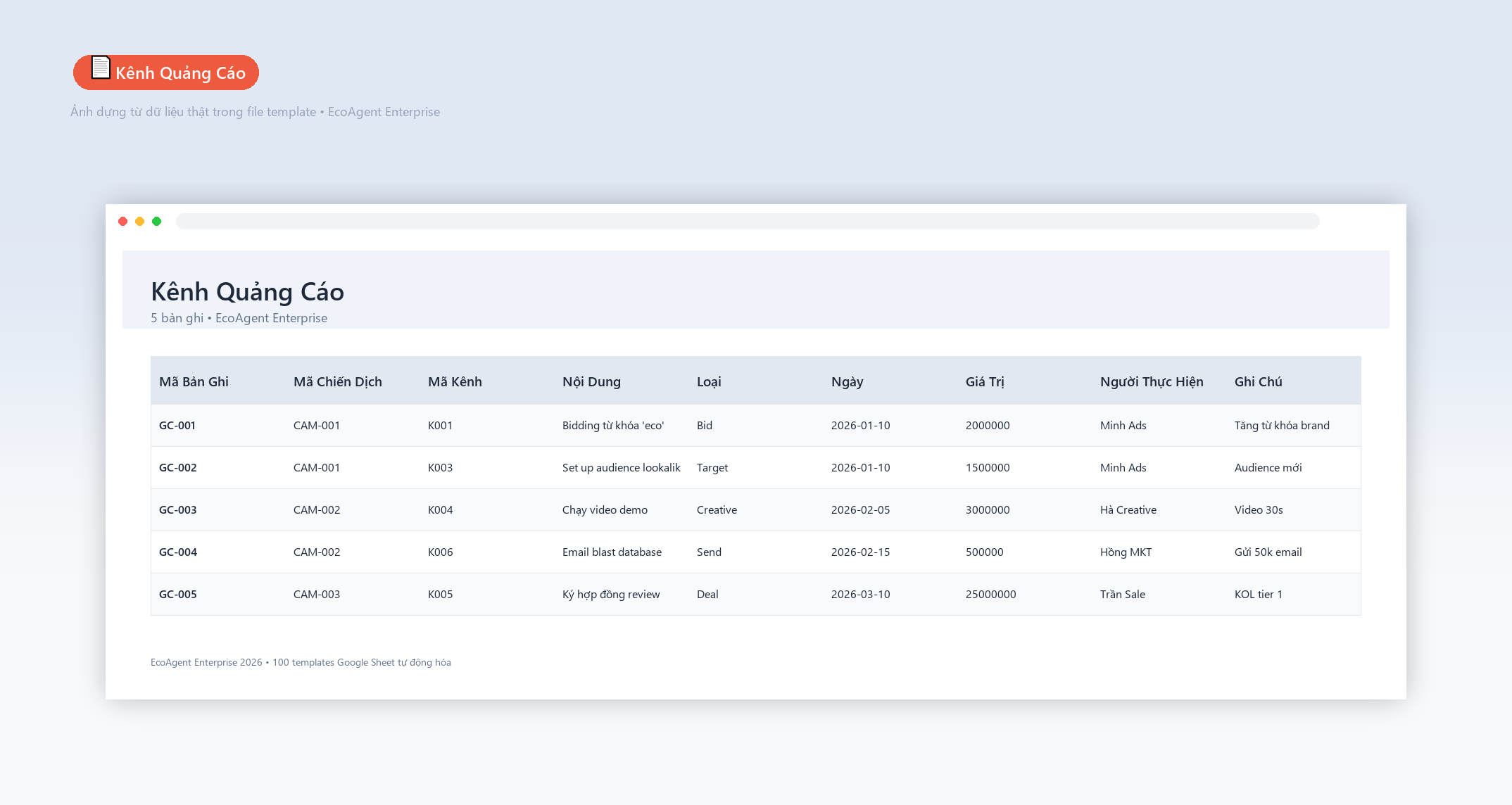
Task: Click the value 25000000
Action: [990, 594]
